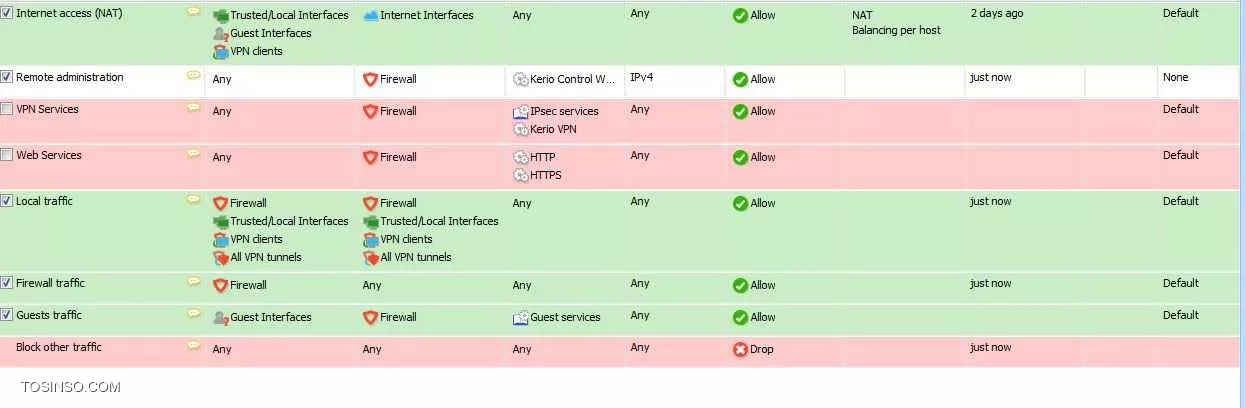Enable the VPN Services rule checkbox
1245x408 pixels.
7,109
